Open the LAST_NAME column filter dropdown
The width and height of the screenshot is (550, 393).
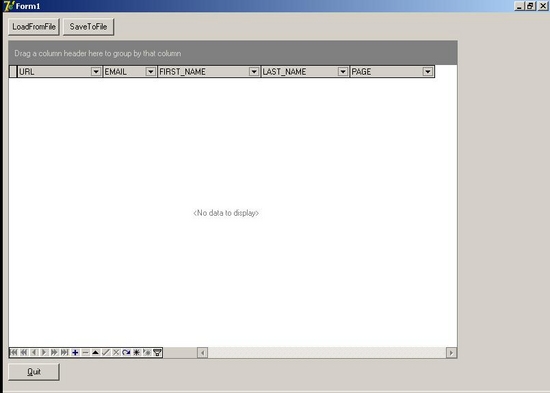pos(343,72)
